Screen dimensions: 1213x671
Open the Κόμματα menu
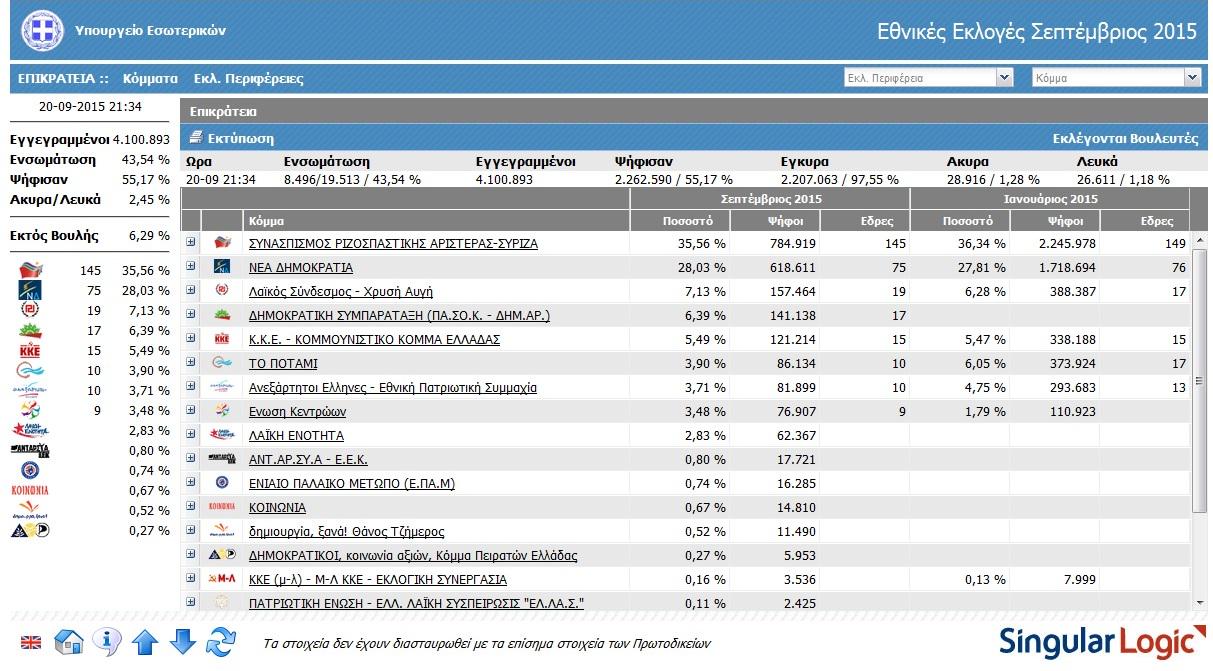tap(150, 78)
